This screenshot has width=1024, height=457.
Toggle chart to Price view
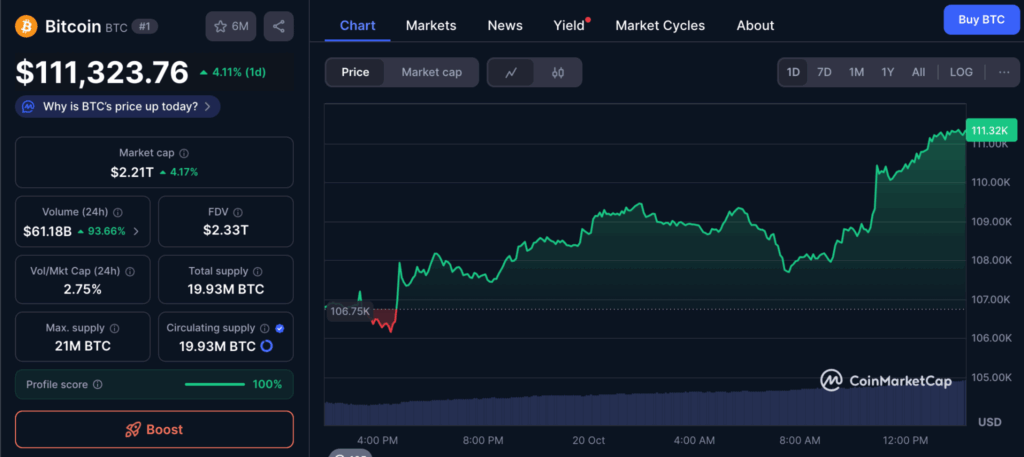click(355, 72)
